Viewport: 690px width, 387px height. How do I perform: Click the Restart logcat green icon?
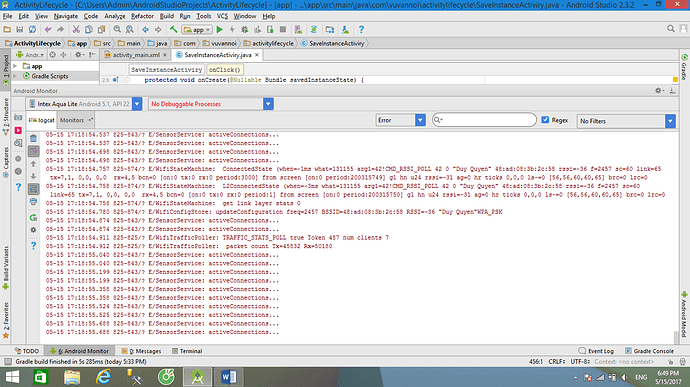pyautogui.click(x=33, y=217)
